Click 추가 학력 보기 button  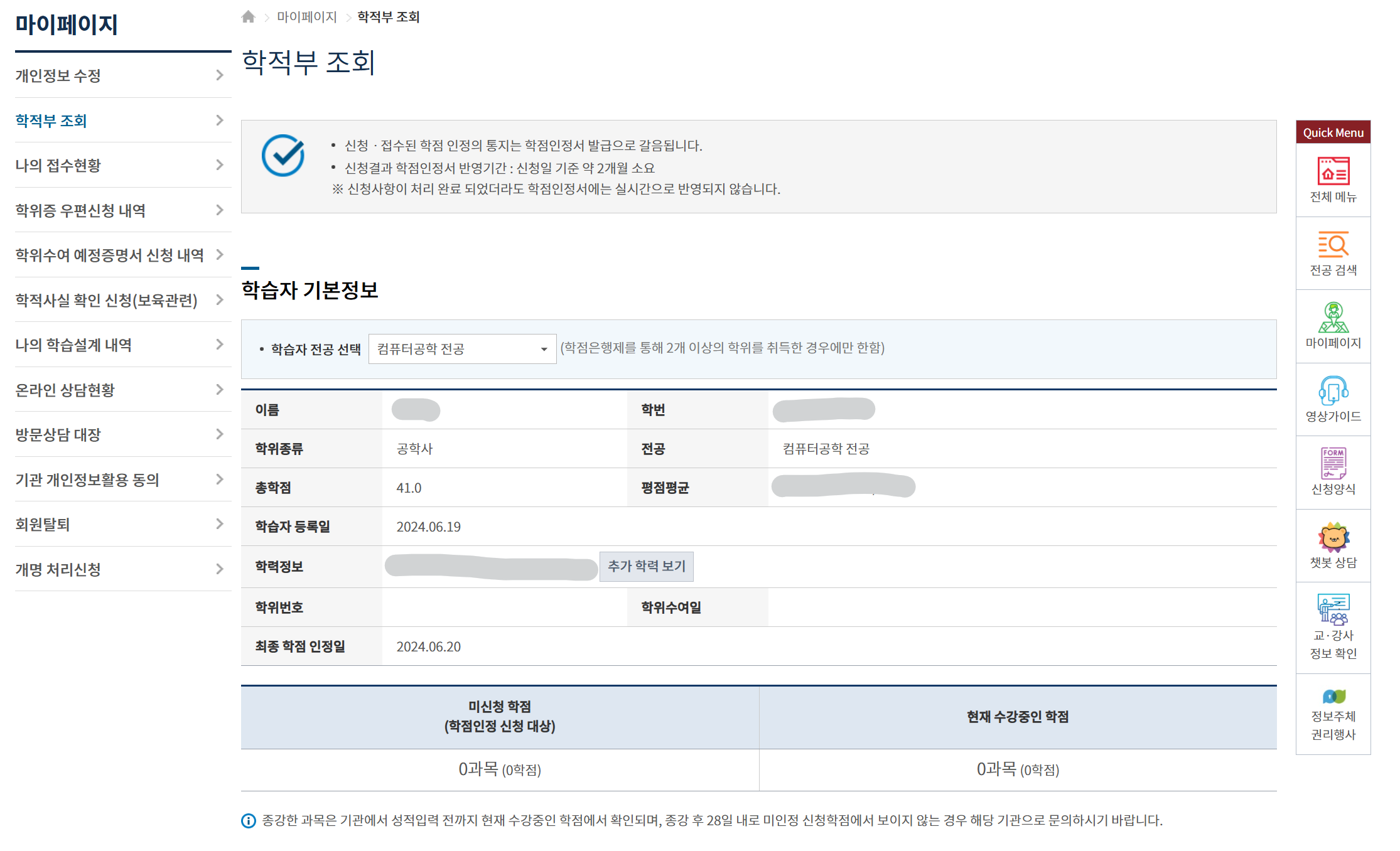click(646, 566)
